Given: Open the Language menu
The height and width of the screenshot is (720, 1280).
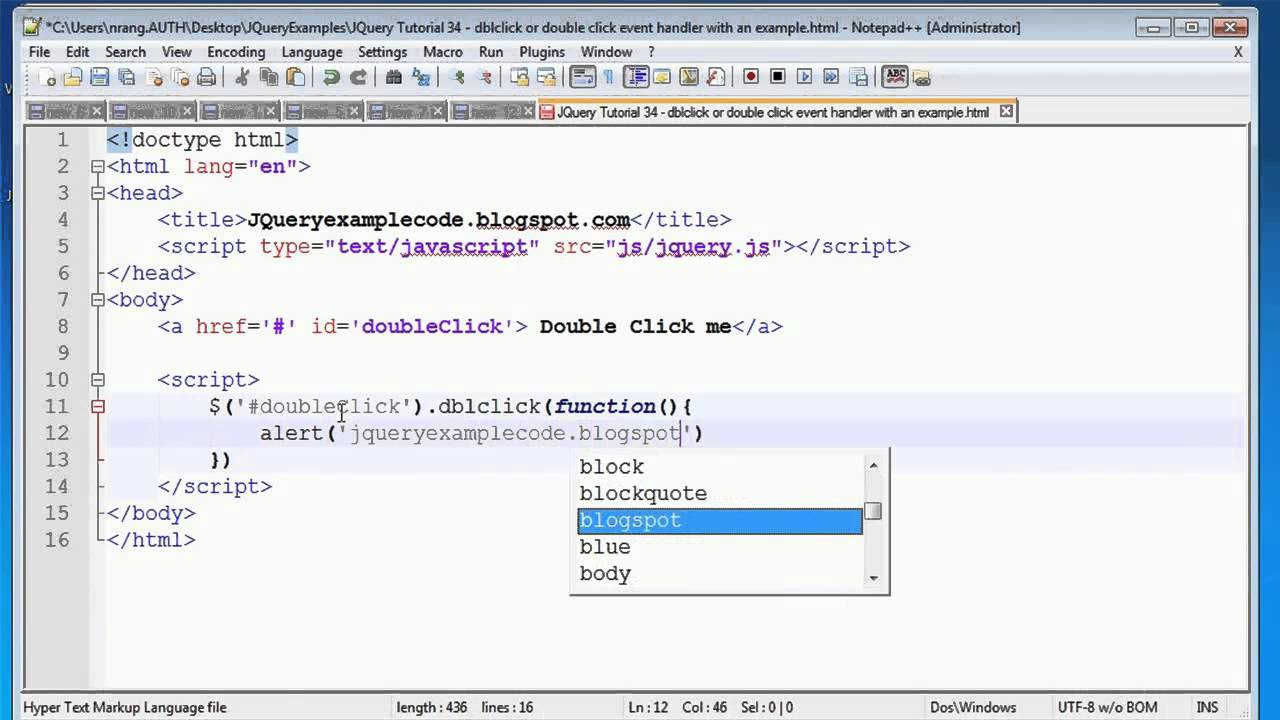Looking at the screenshot, I should 312,52.
